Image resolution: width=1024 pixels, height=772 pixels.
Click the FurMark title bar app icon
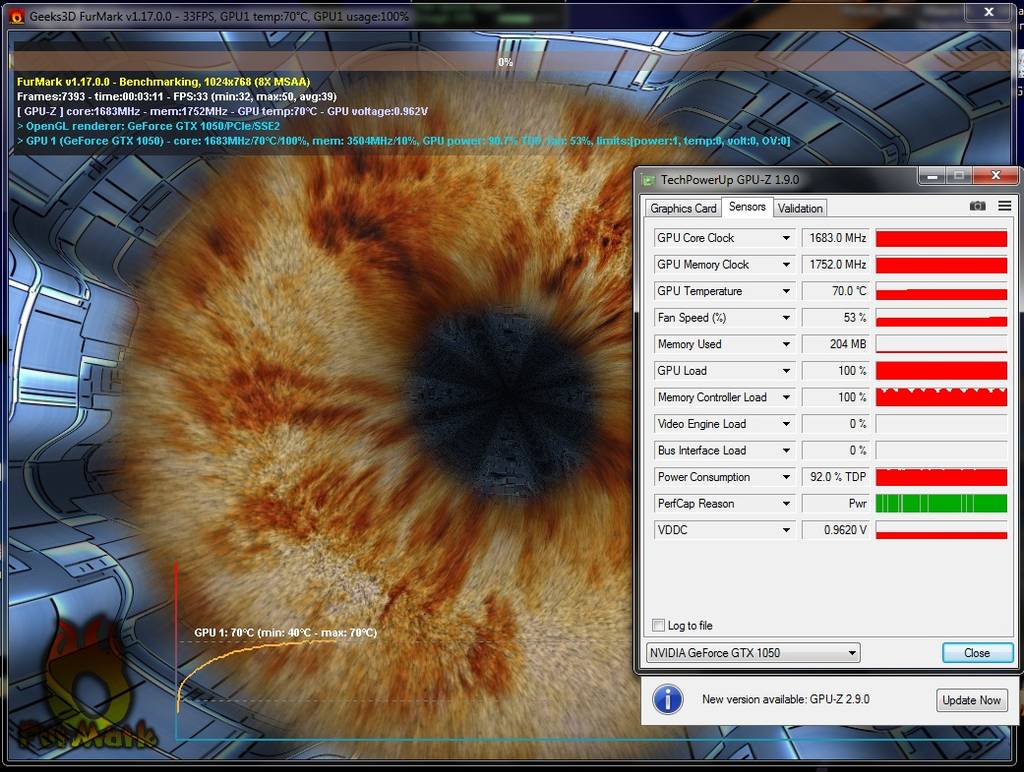click(x=16, y=16)
